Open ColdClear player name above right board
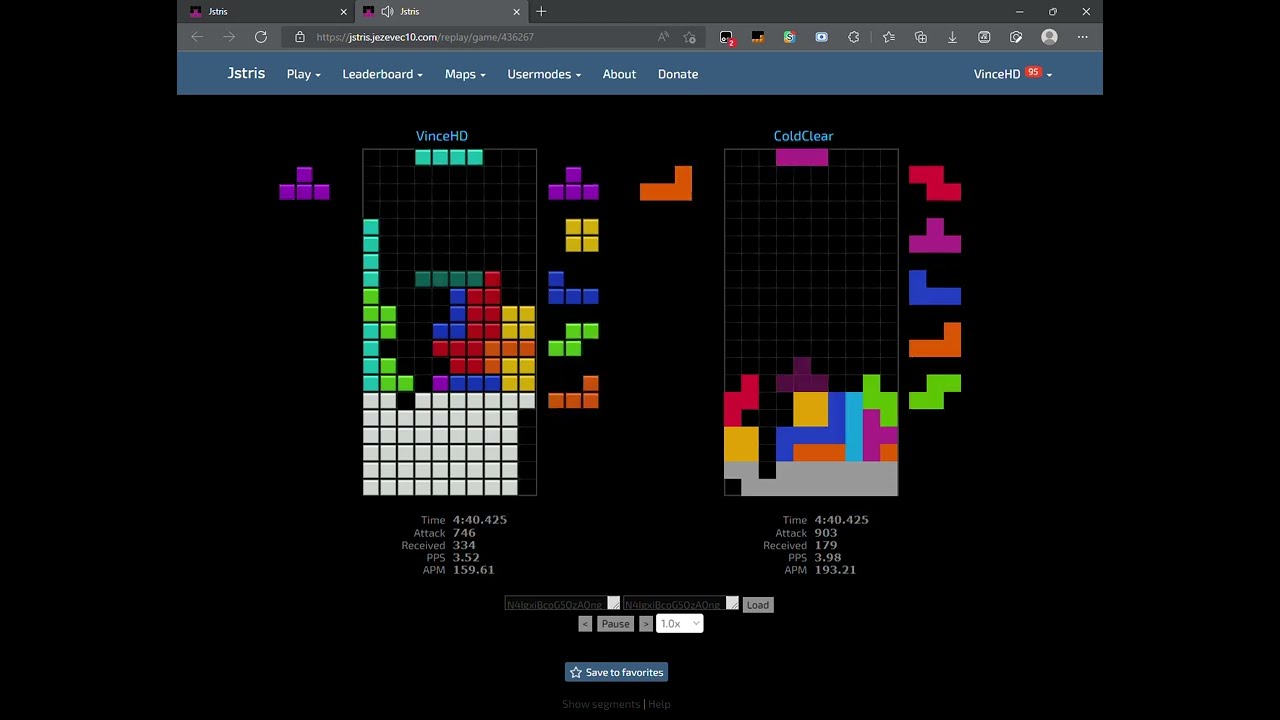 coord(803,136)
